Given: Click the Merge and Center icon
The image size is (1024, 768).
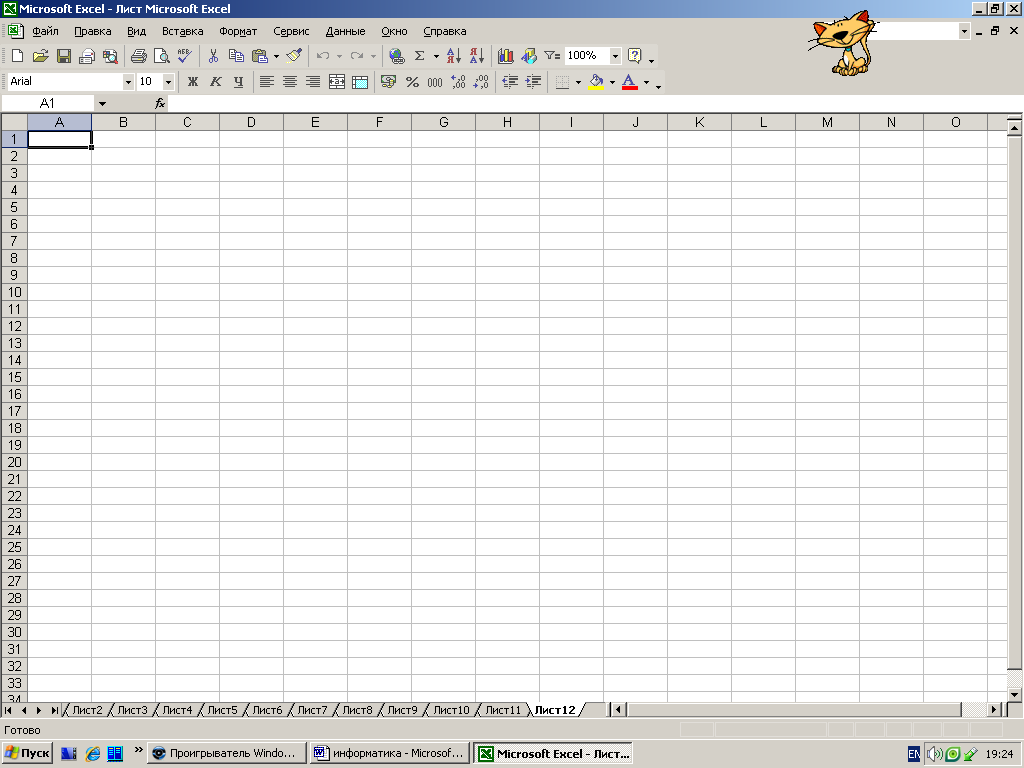Looking at the screenshot, I should 337,82.
